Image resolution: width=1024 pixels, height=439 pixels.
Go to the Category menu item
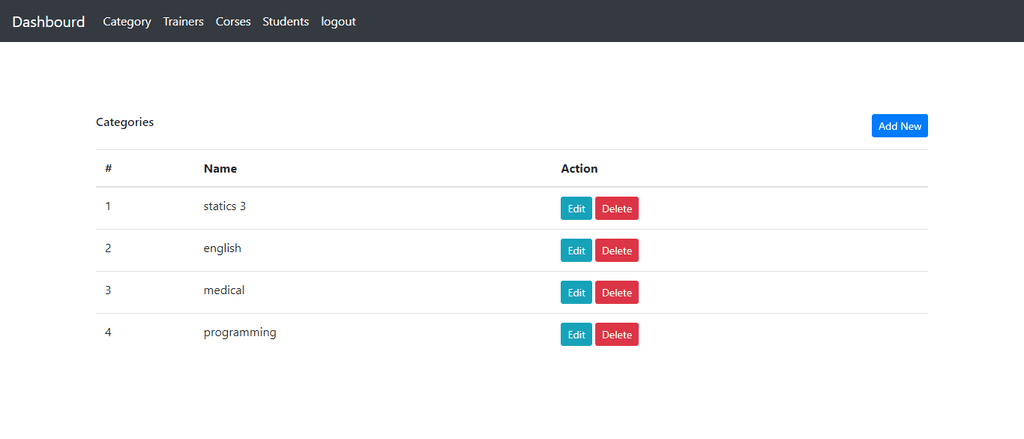tap(127, 22)
